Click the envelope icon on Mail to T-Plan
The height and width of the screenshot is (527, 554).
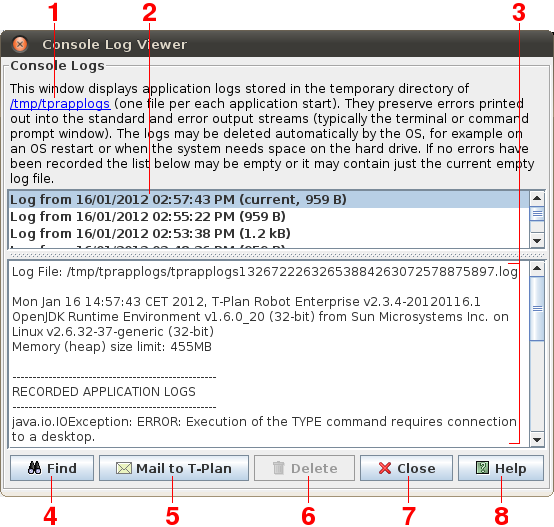pyautogui.click(x=124, y=468)
